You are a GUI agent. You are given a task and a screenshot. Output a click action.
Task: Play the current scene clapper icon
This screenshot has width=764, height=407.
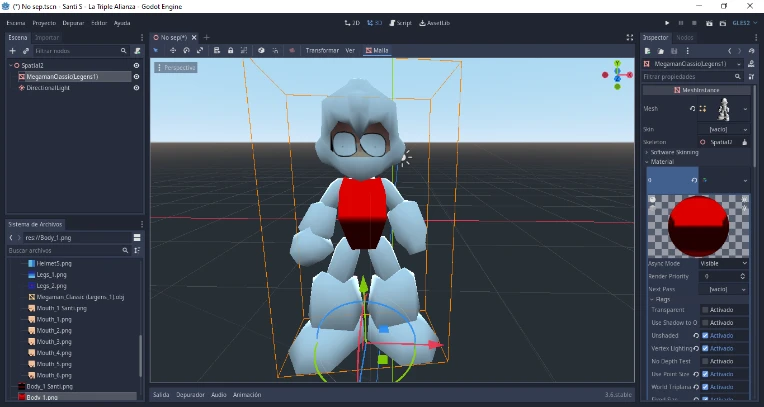(709, 23)
